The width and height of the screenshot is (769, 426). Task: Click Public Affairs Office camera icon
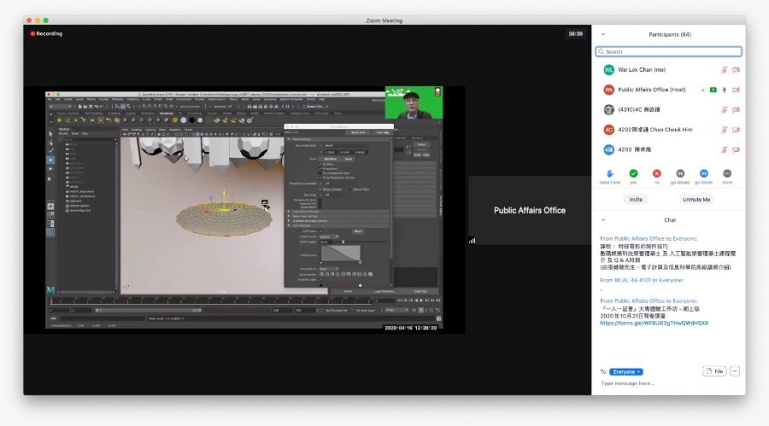[736, 90]
